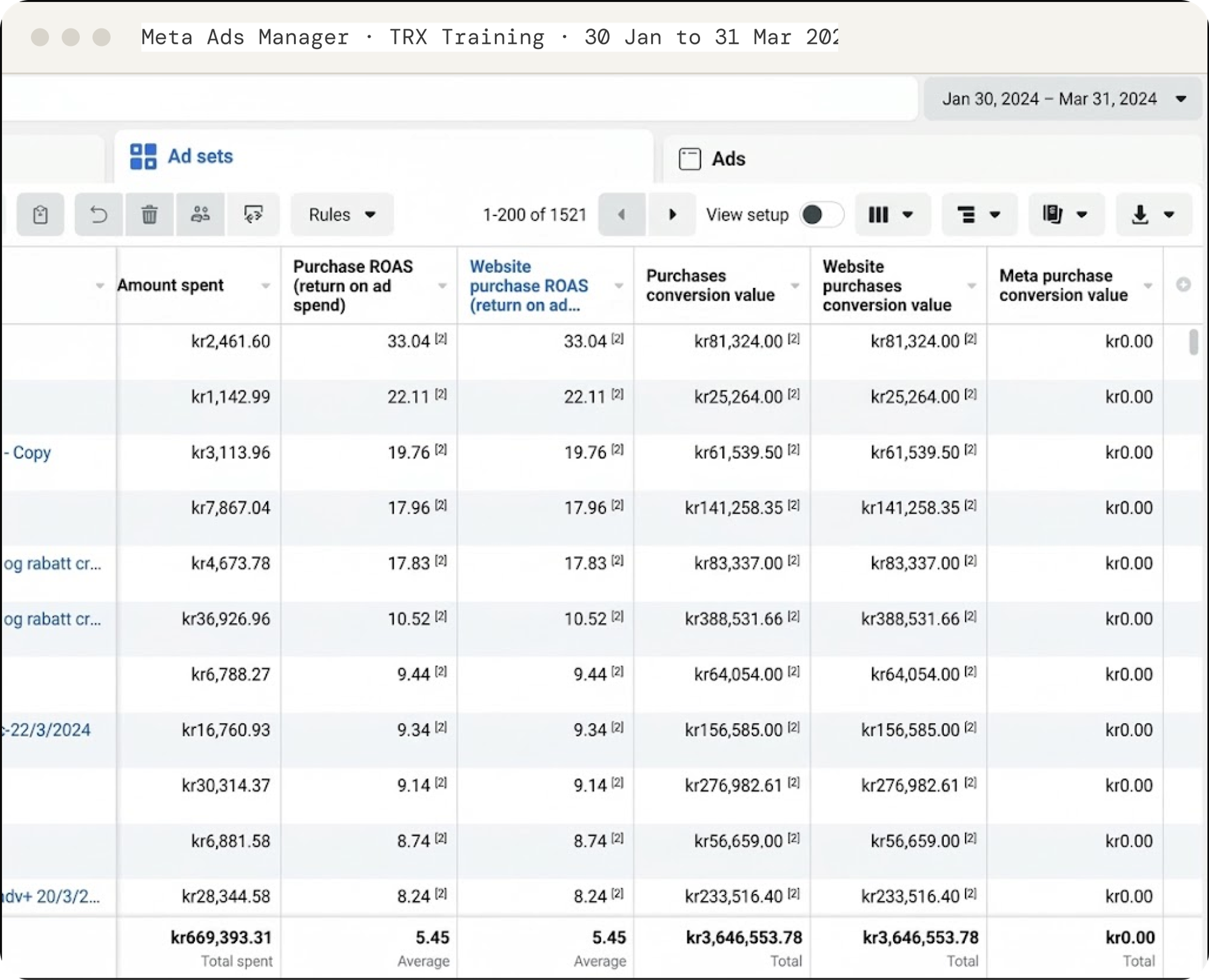The image size is (1209, 980).
Task: Open the 'og rabatt cr...' link with kr4,673.78 spent
Action: 53,563
